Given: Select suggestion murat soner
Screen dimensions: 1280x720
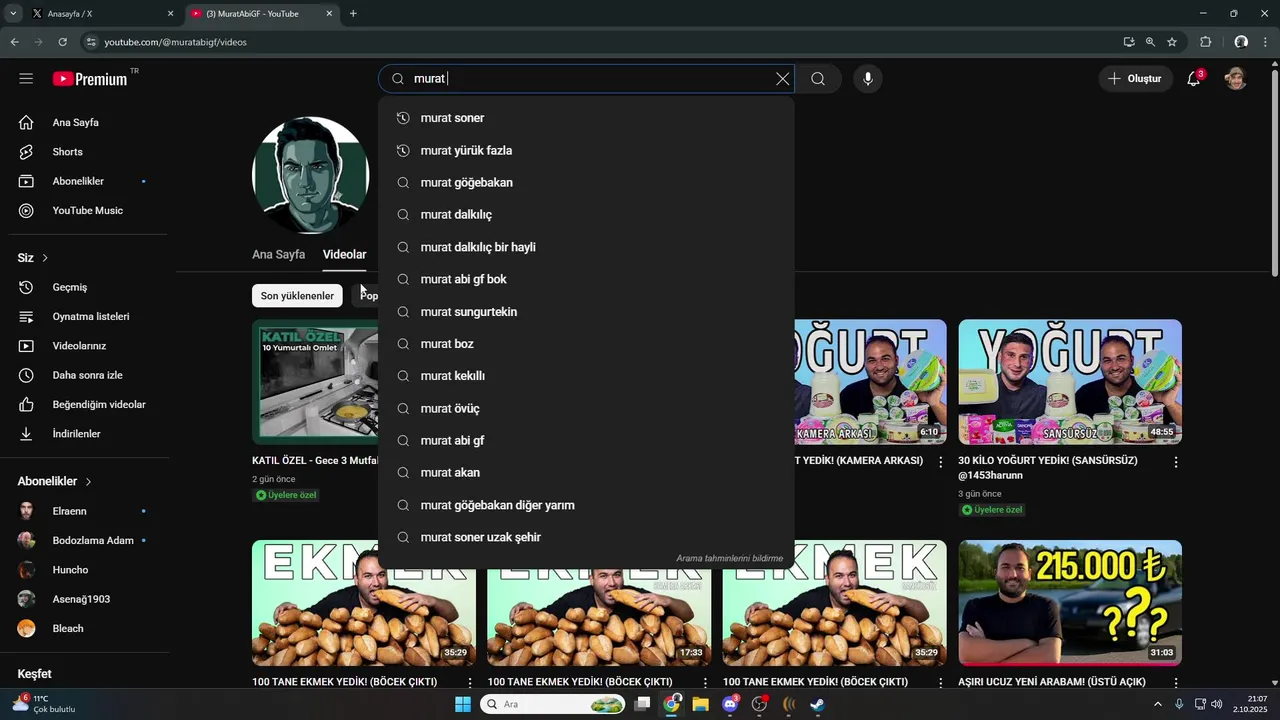Looking at the screenshot, I should [586, 118].
